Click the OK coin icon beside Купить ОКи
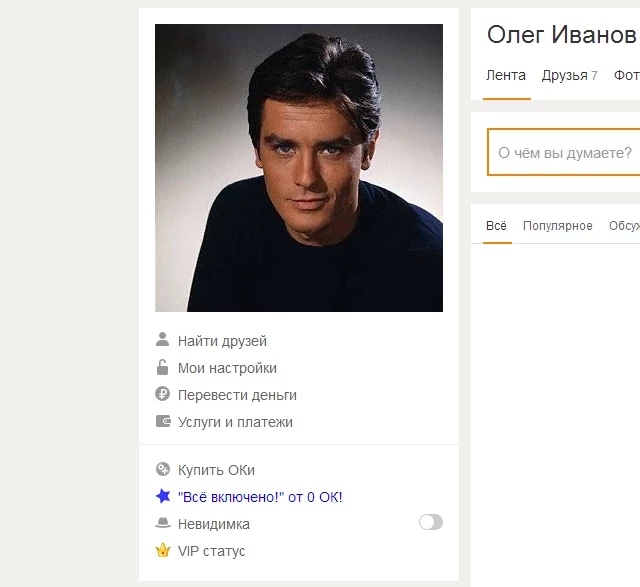This screenshot has width=640, height=587. point(162,469)
